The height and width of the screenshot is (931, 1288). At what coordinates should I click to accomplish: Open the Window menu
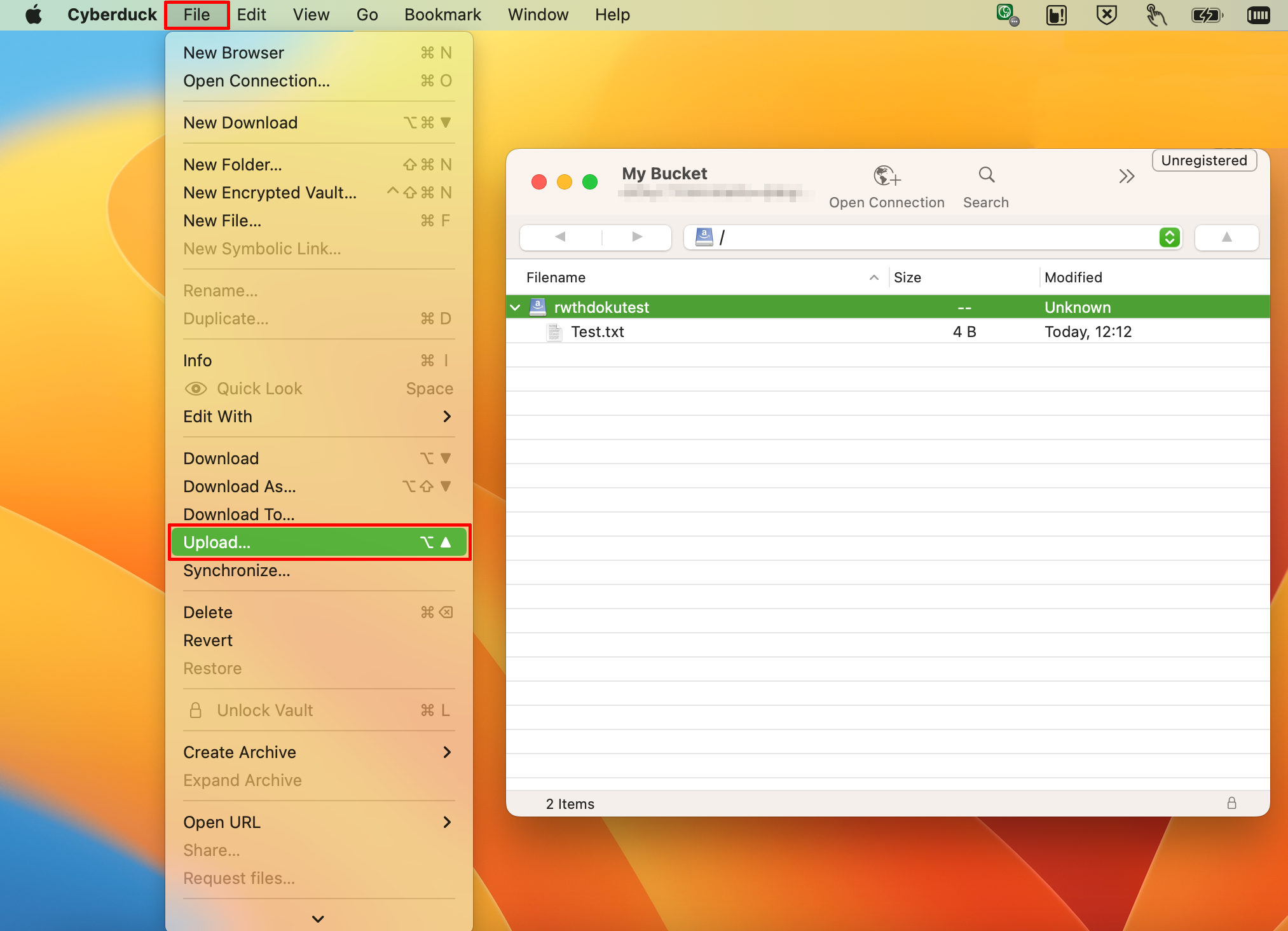tap(538, 15)
